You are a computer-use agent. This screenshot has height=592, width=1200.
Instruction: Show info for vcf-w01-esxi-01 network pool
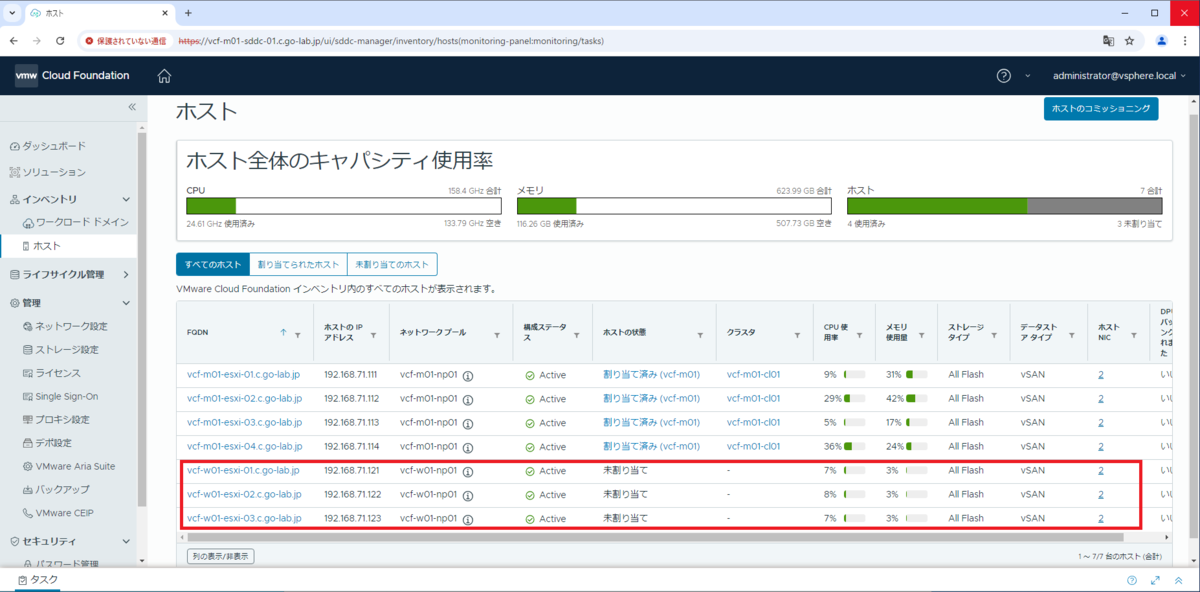pyautogui.click(x=468, y=471)
